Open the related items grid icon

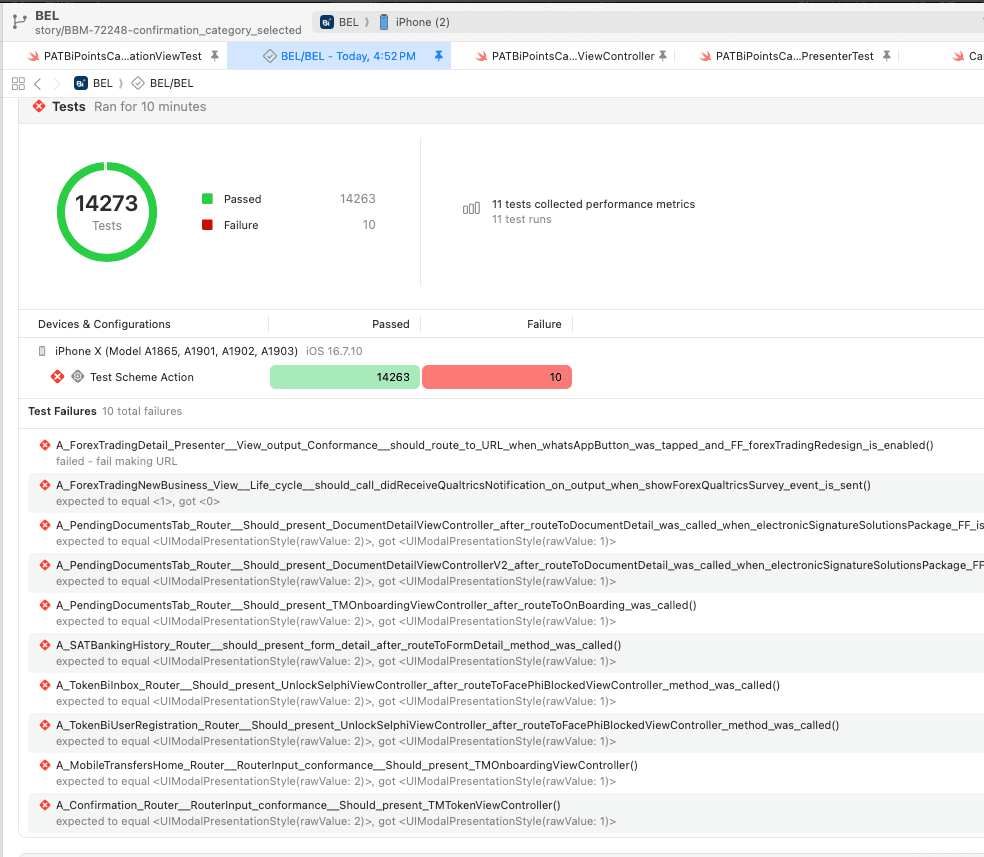point(18,84)
